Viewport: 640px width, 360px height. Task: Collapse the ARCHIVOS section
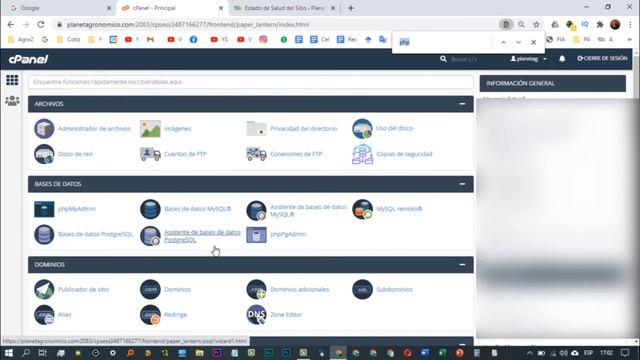462,104
